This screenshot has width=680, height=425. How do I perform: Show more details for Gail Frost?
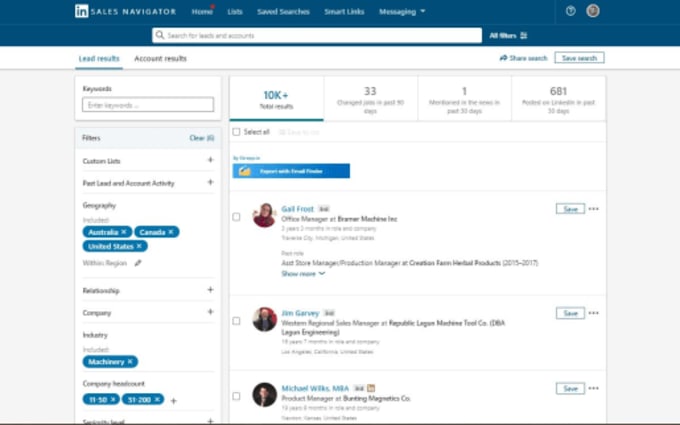[303, 274]
